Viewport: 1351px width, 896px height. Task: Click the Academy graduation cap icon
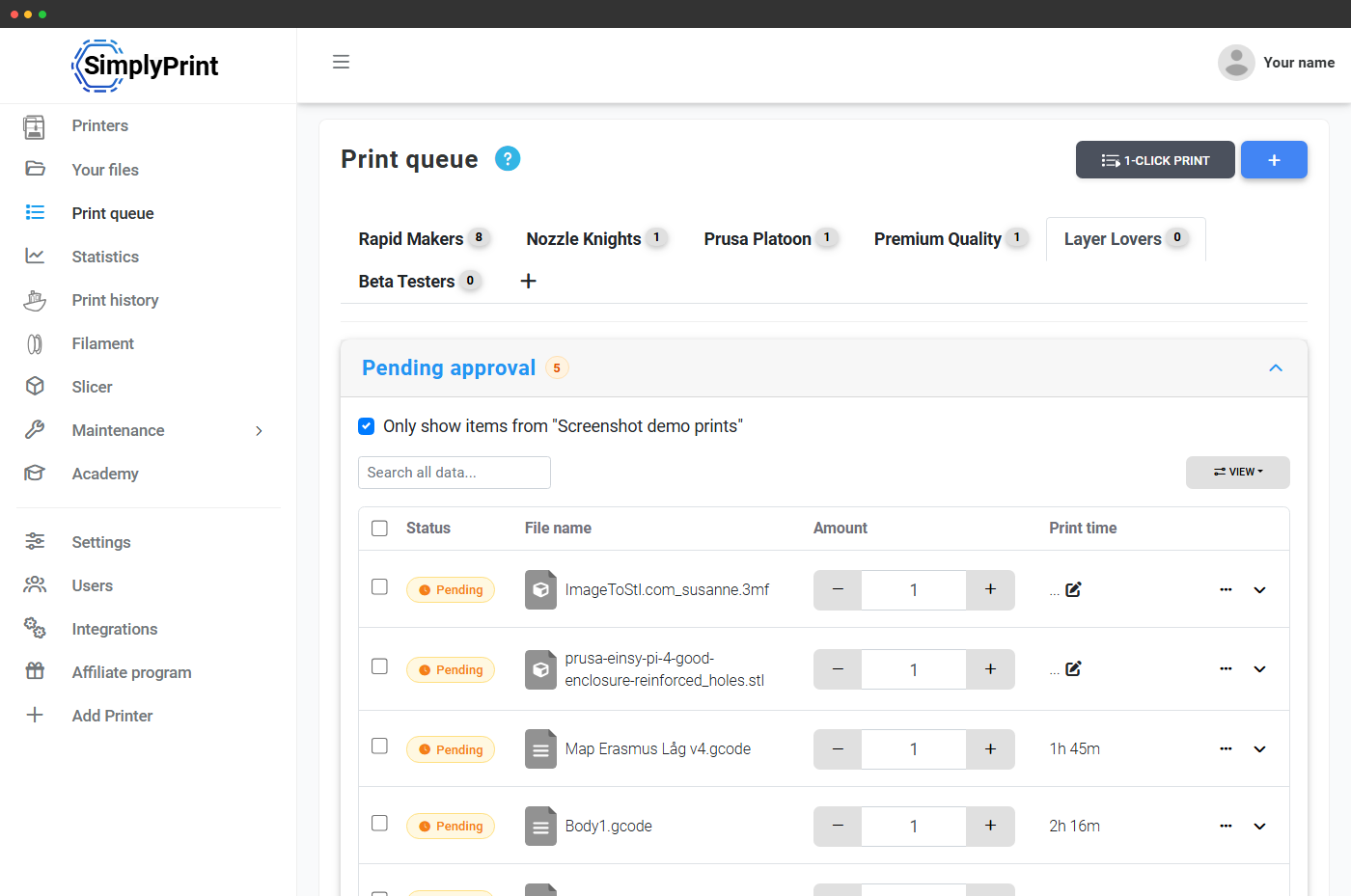click(35, 473)
